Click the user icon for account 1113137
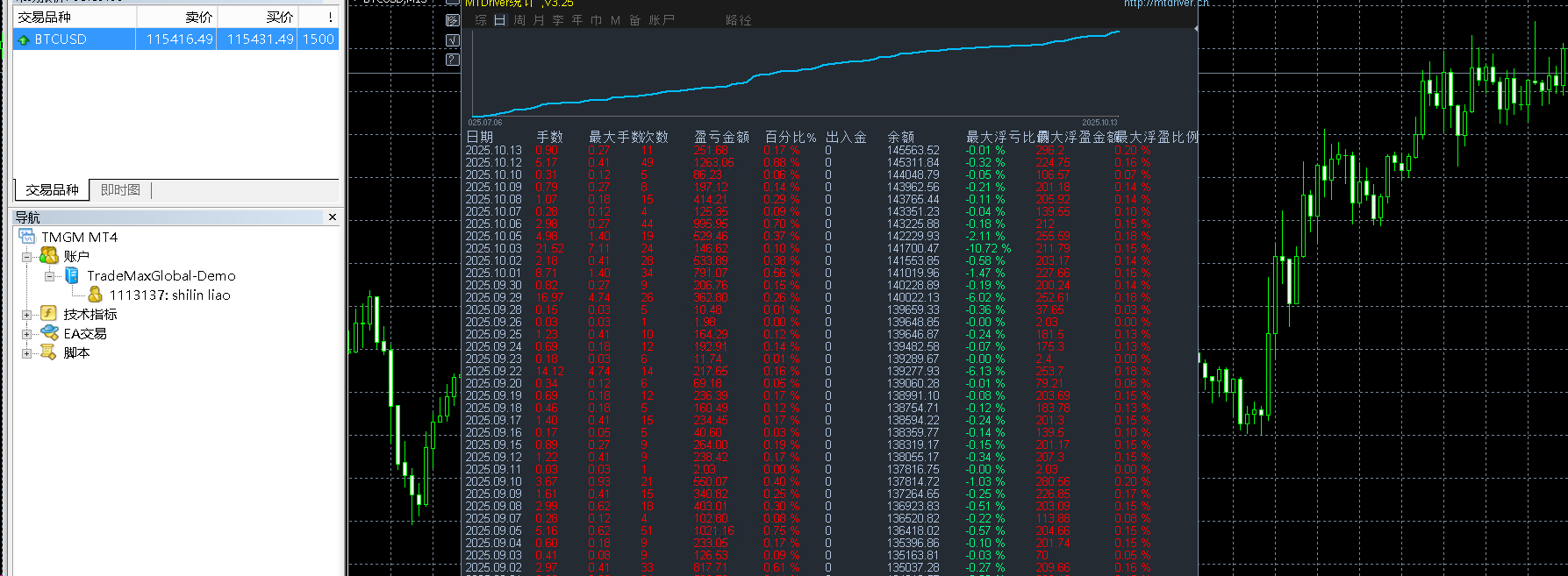 pos(95,295)
